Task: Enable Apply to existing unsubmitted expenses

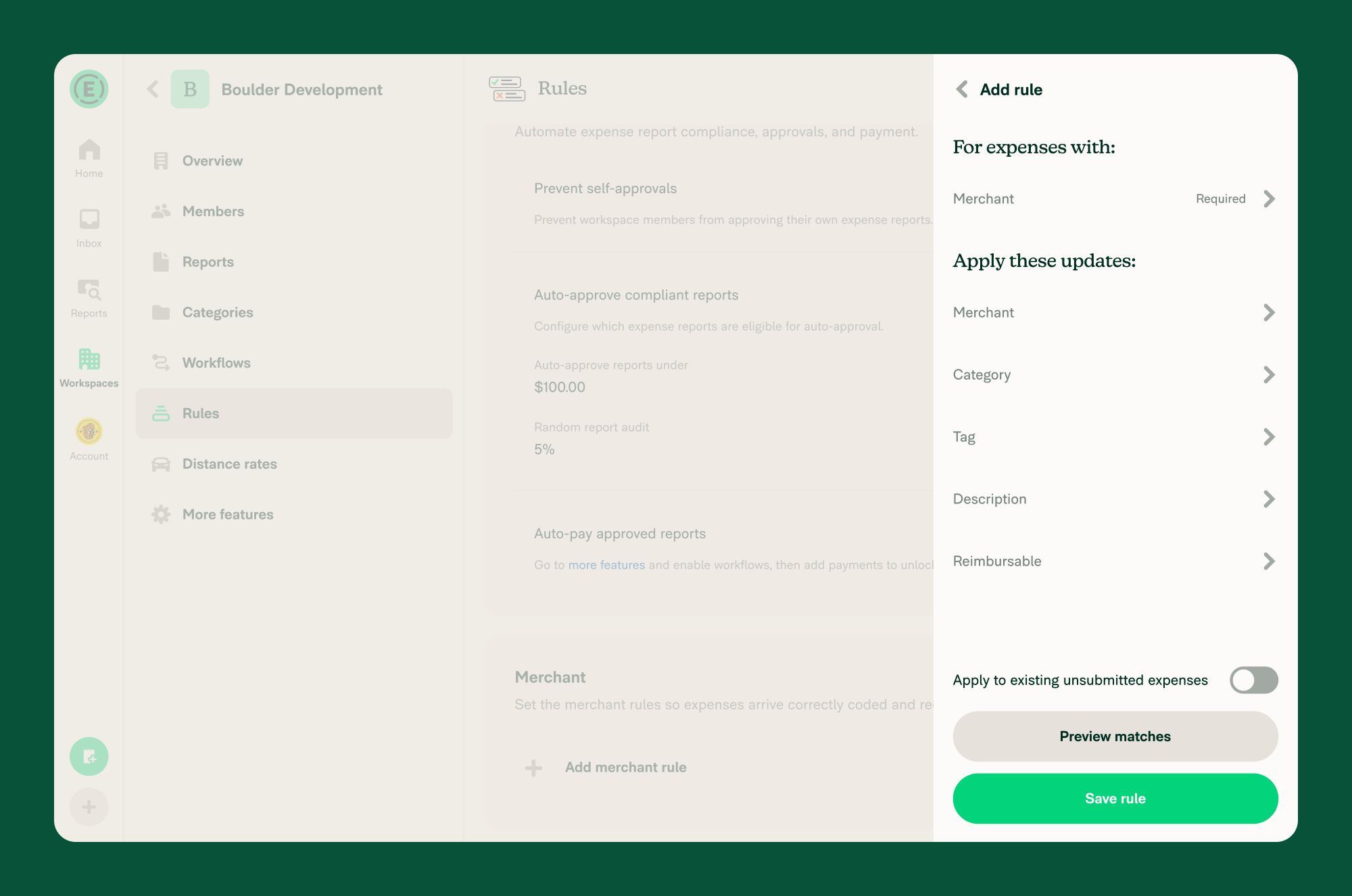Action: 1253,680
